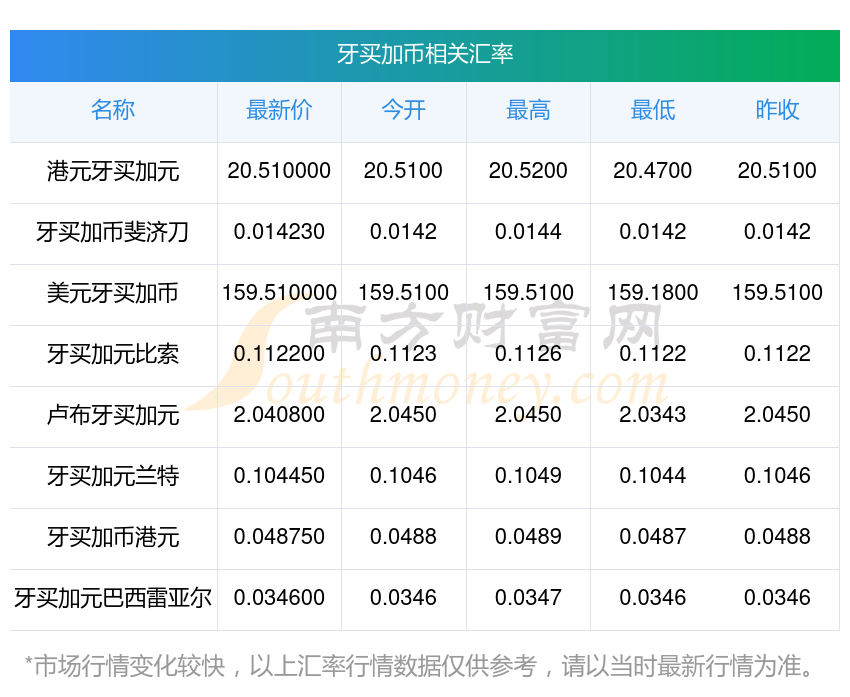Click the market disclaimer note below table
This screenshot has height=697, width=850.
pyautogui.click(x=425, y=665)
